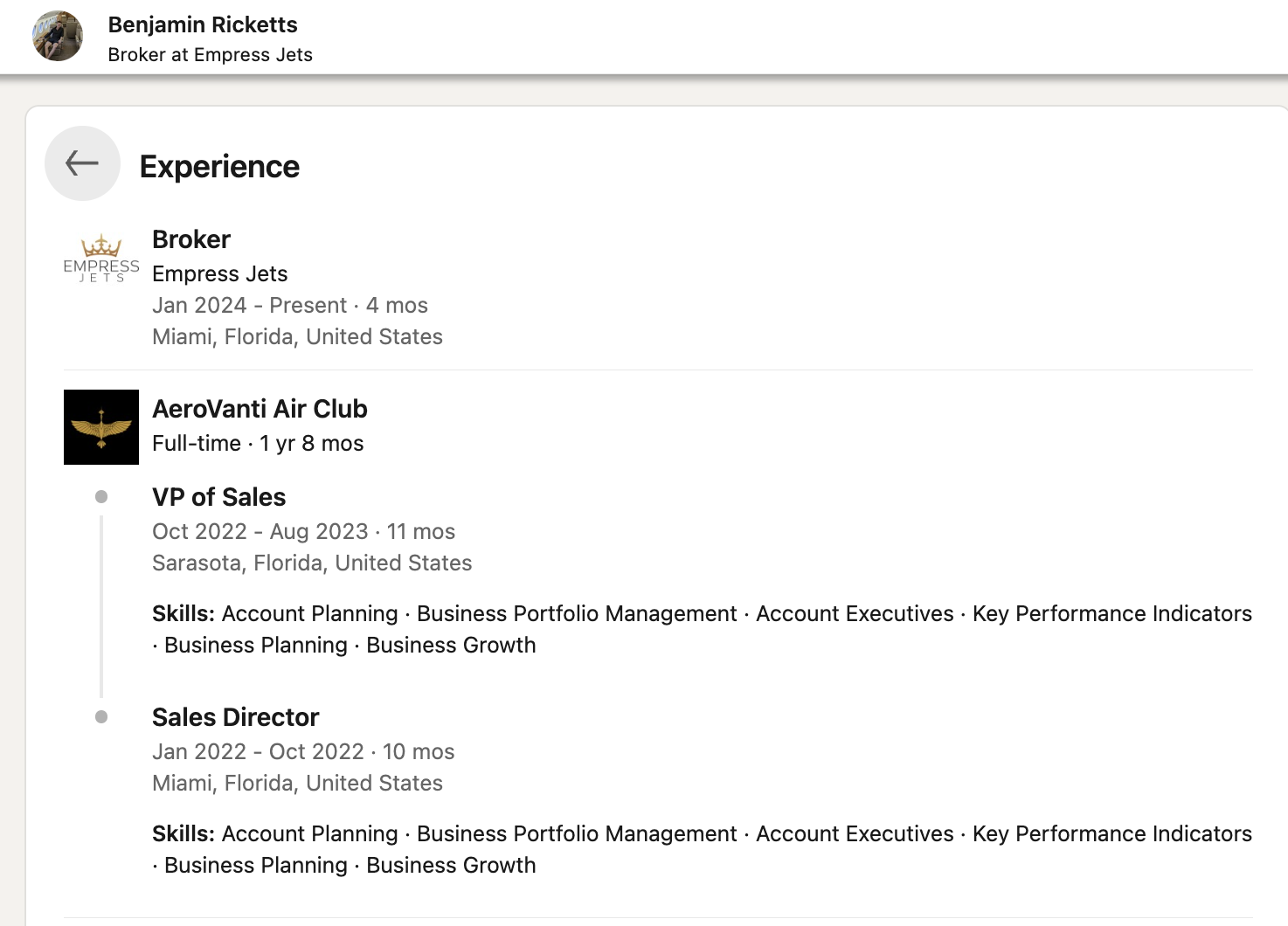Click the Sales Director job title
Viewport: 1288px width, 926px height.
(x=235, y=716)
